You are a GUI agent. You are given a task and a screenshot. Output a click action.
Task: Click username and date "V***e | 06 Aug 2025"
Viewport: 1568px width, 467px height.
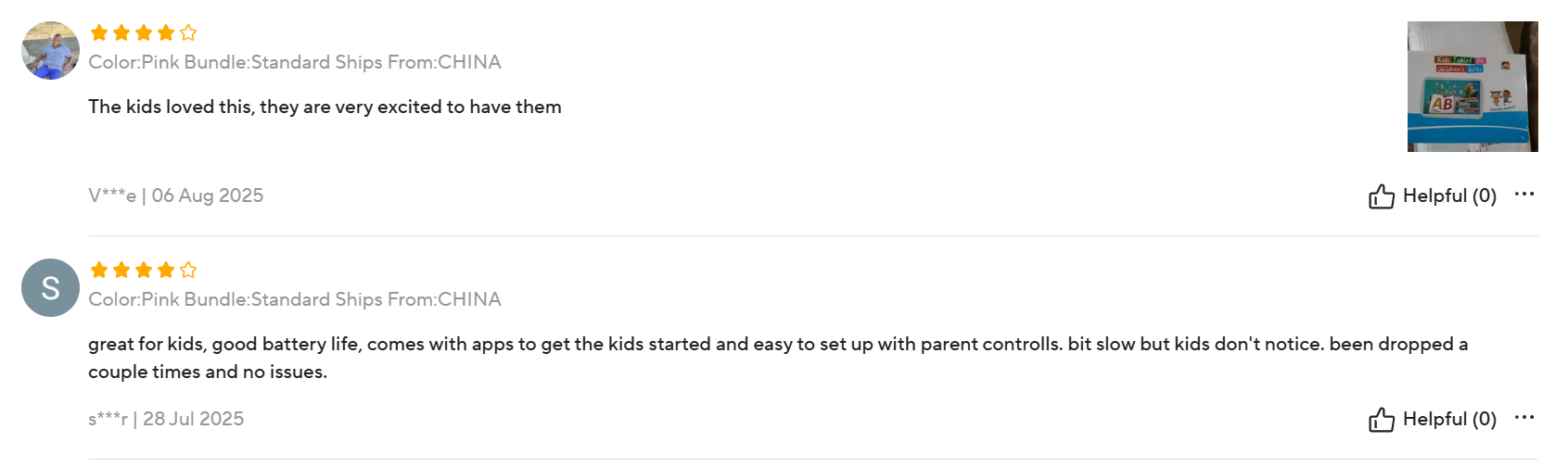(176, 196)
